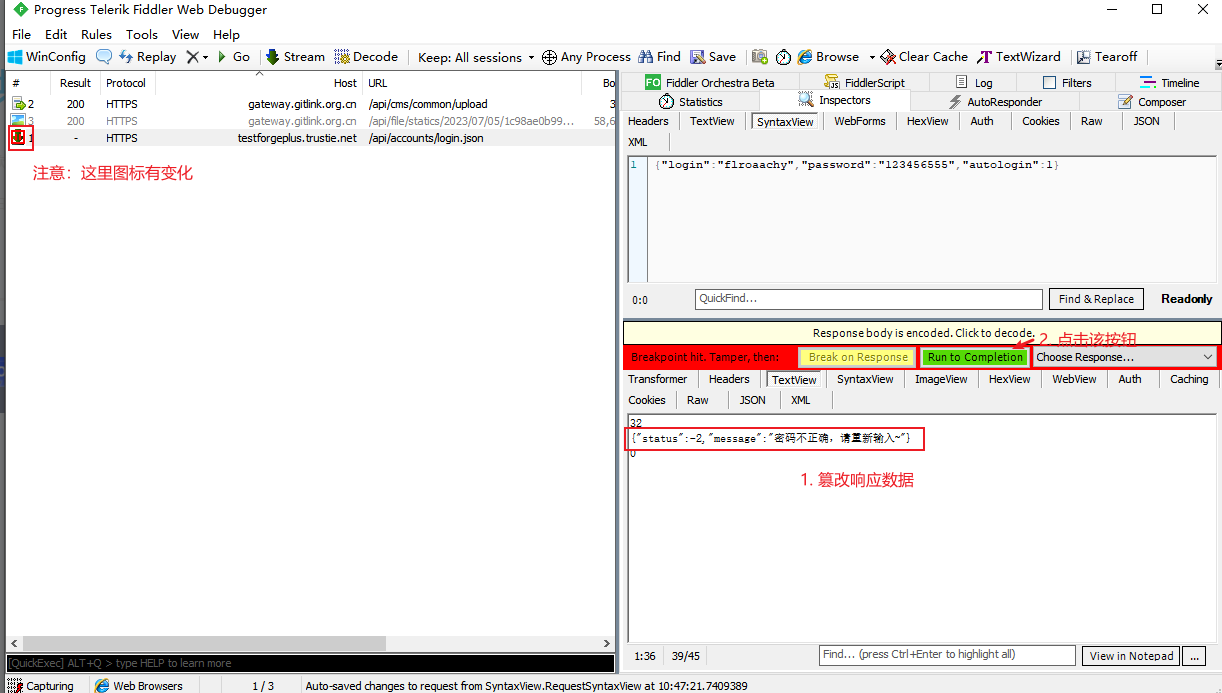Image resolution: width=1222 pixels, height=693 pixels.
Task: Click the Remove X toolbar icon
Action: click(x=192, y=57)
